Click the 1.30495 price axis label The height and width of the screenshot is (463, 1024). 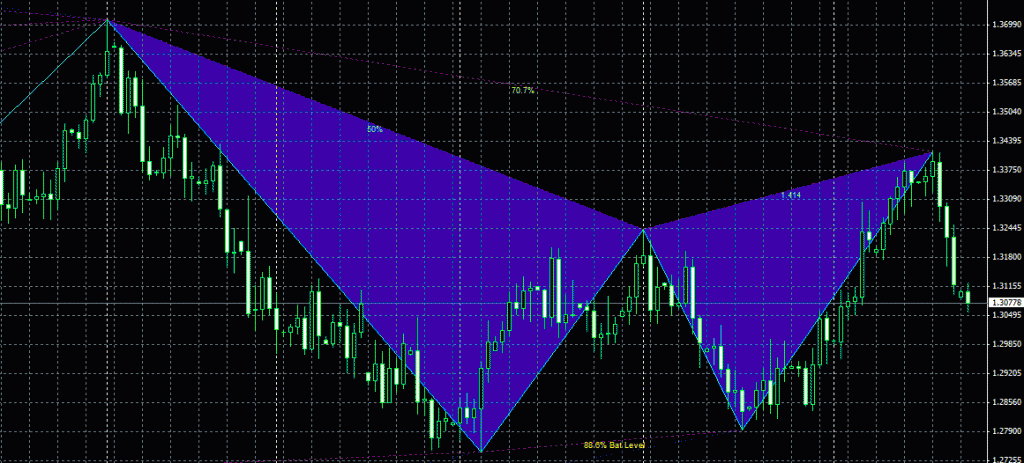tap(1006, 315)
